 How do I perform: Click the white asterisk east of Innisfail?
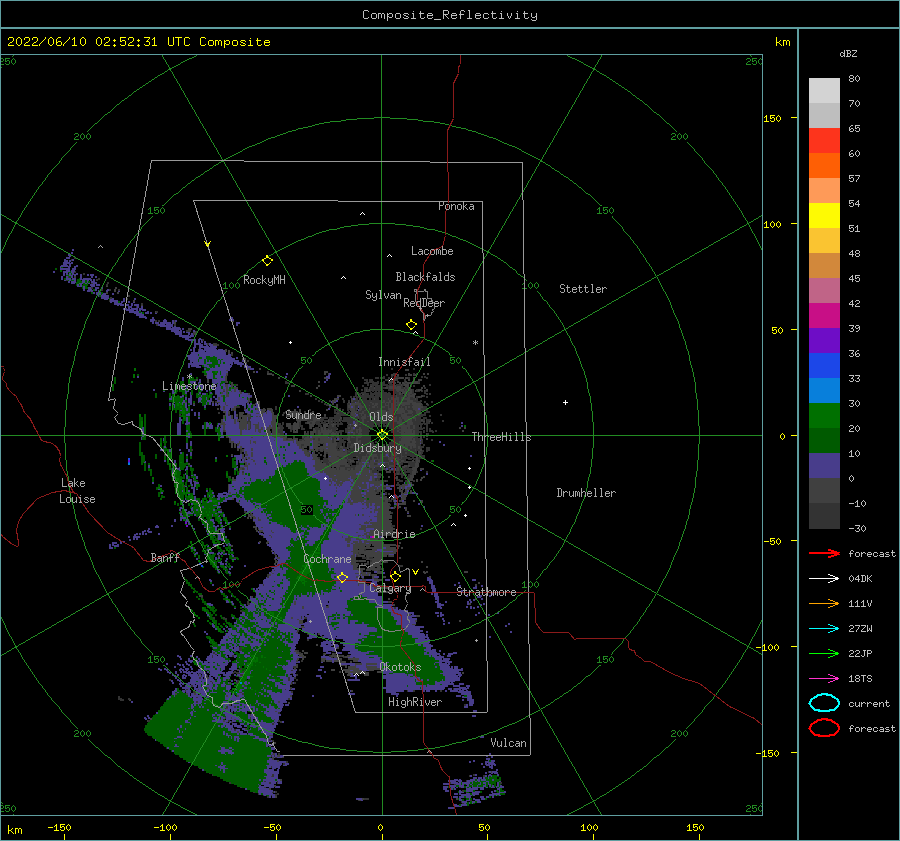[475, 343]
